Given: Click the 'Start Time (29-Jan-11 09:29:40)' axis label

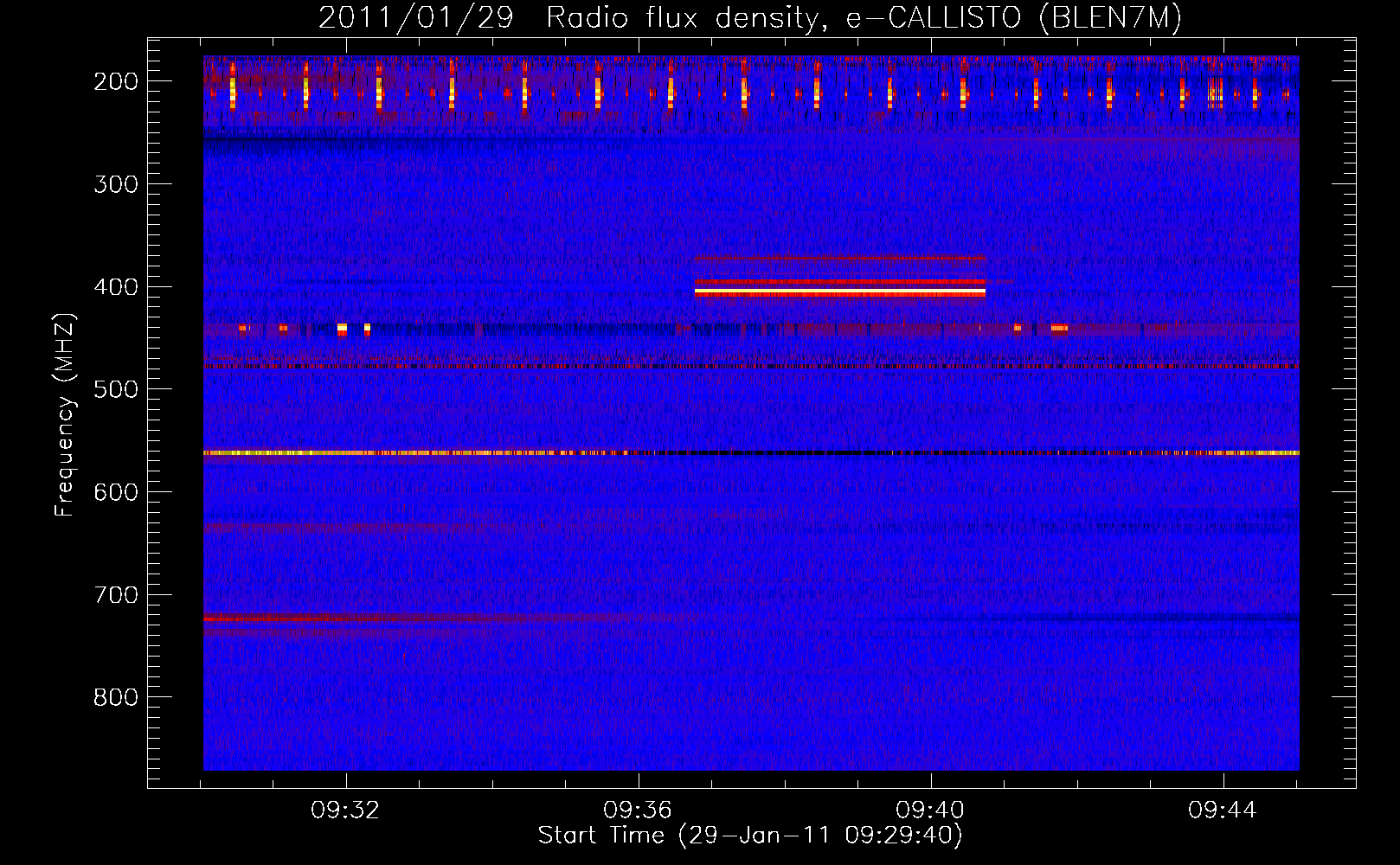Looking at the screenshot, I should [x=750, y=836].
